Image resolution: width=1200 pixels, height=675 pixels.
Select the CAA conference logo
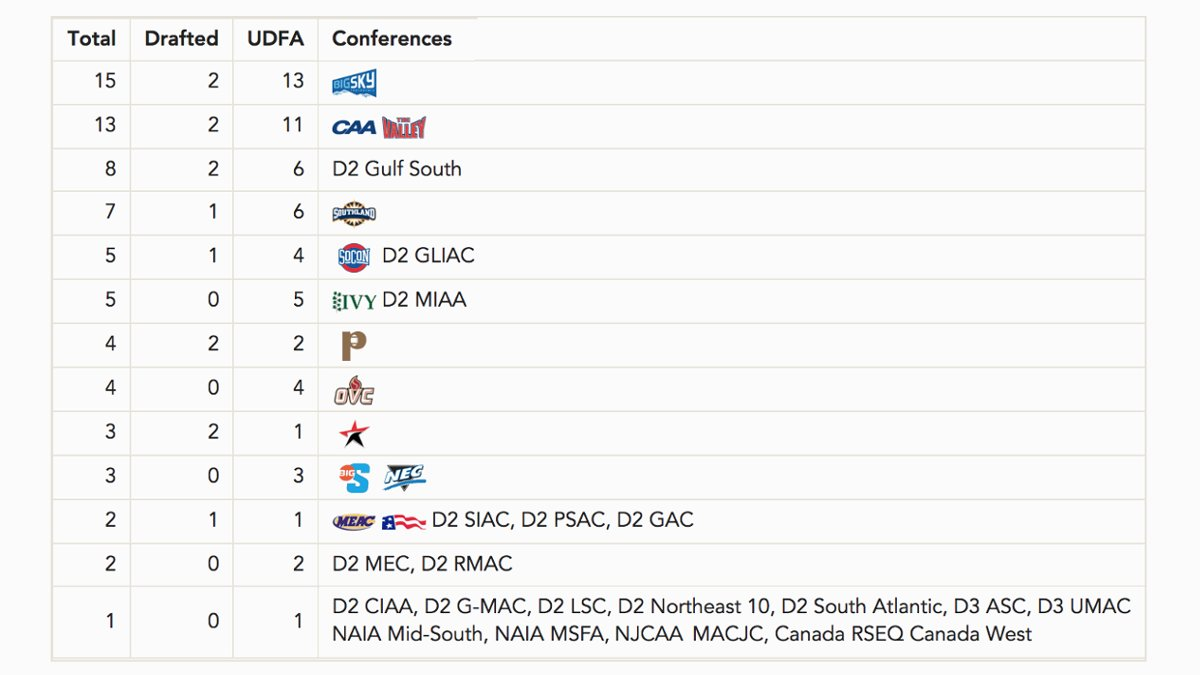tap(354, 127)
